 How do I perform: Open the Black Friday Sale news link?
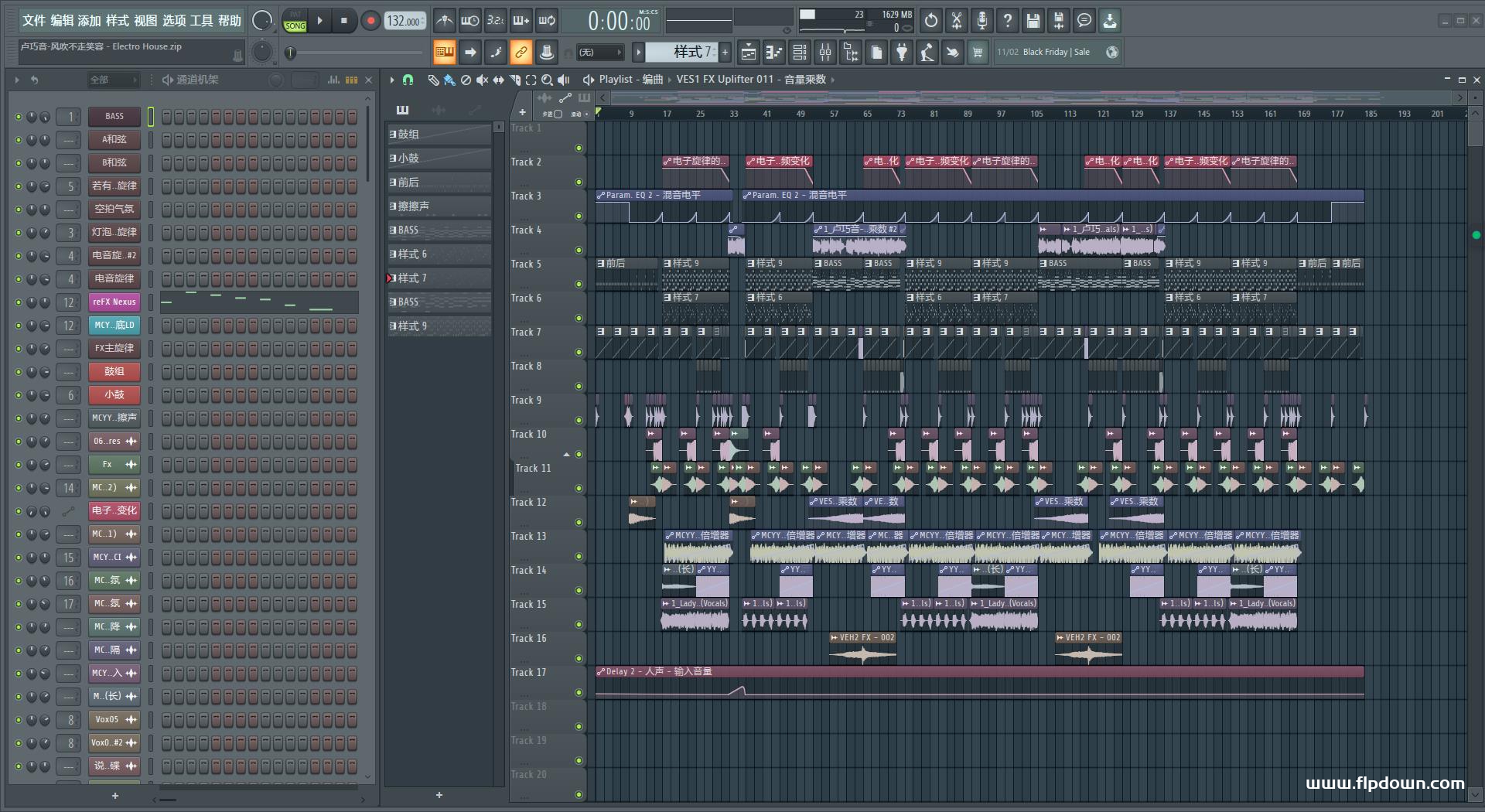[x=1057, y=53]
